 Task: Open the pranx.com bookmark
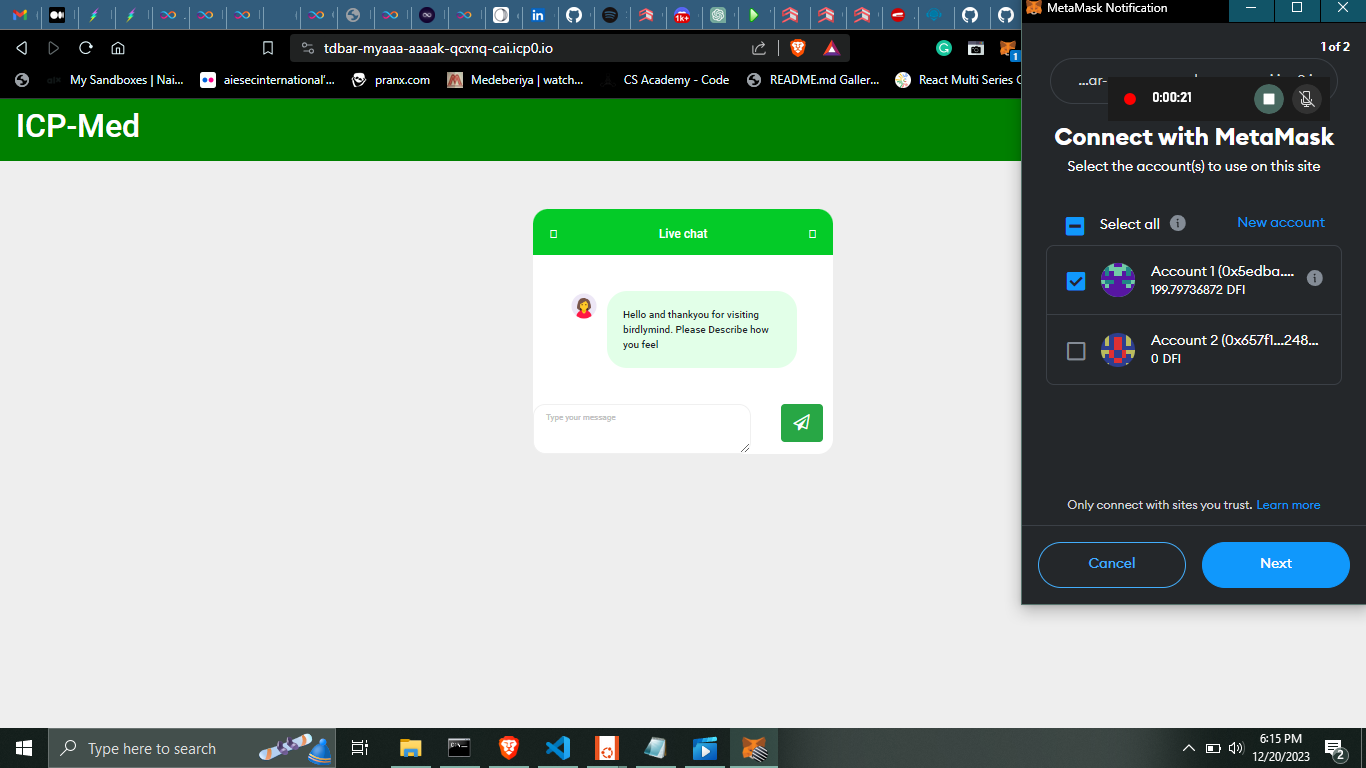click(391, 80)
